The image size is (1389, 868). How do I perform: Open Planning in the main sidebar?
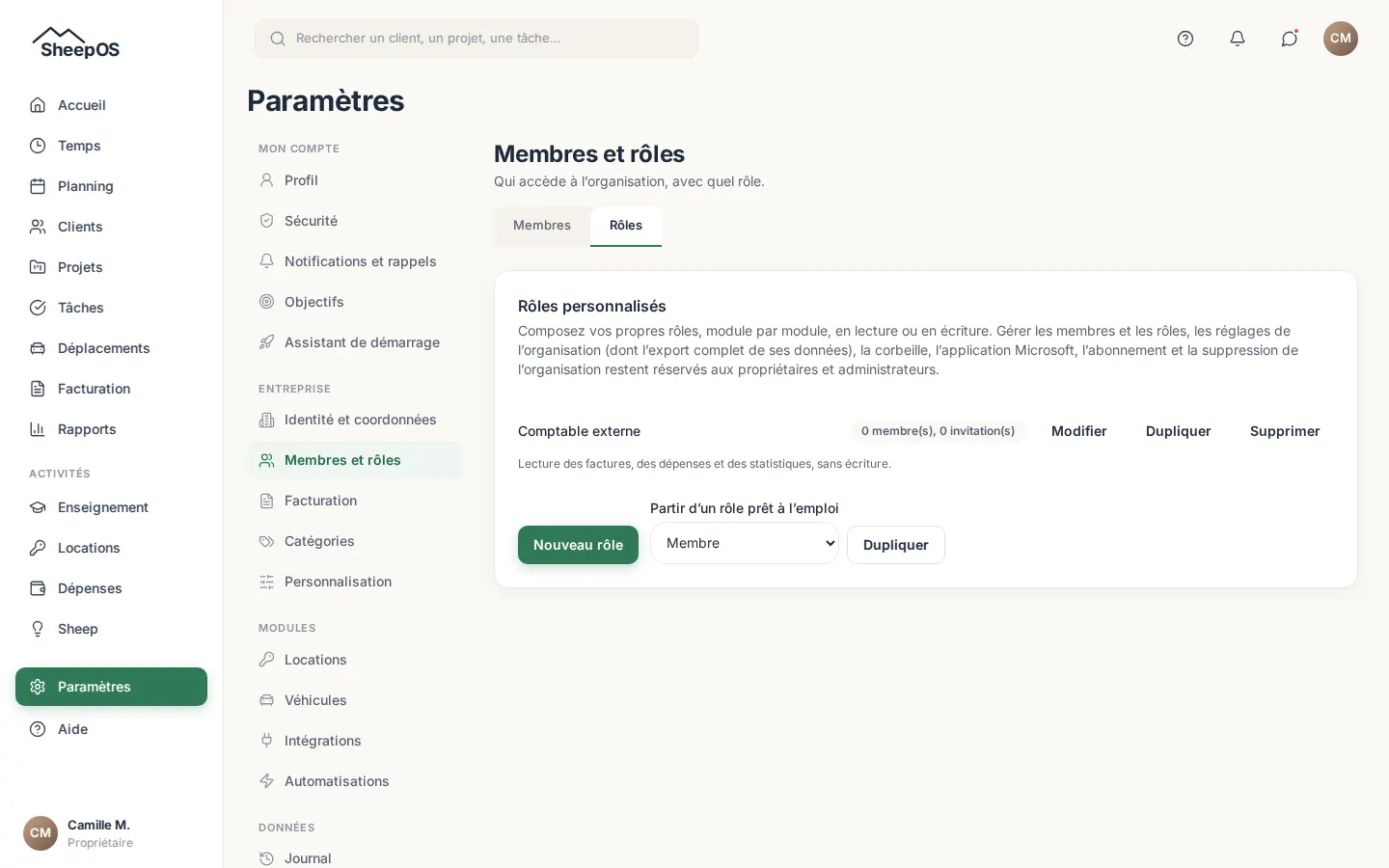pyautogui.click(x=111, y=186)
